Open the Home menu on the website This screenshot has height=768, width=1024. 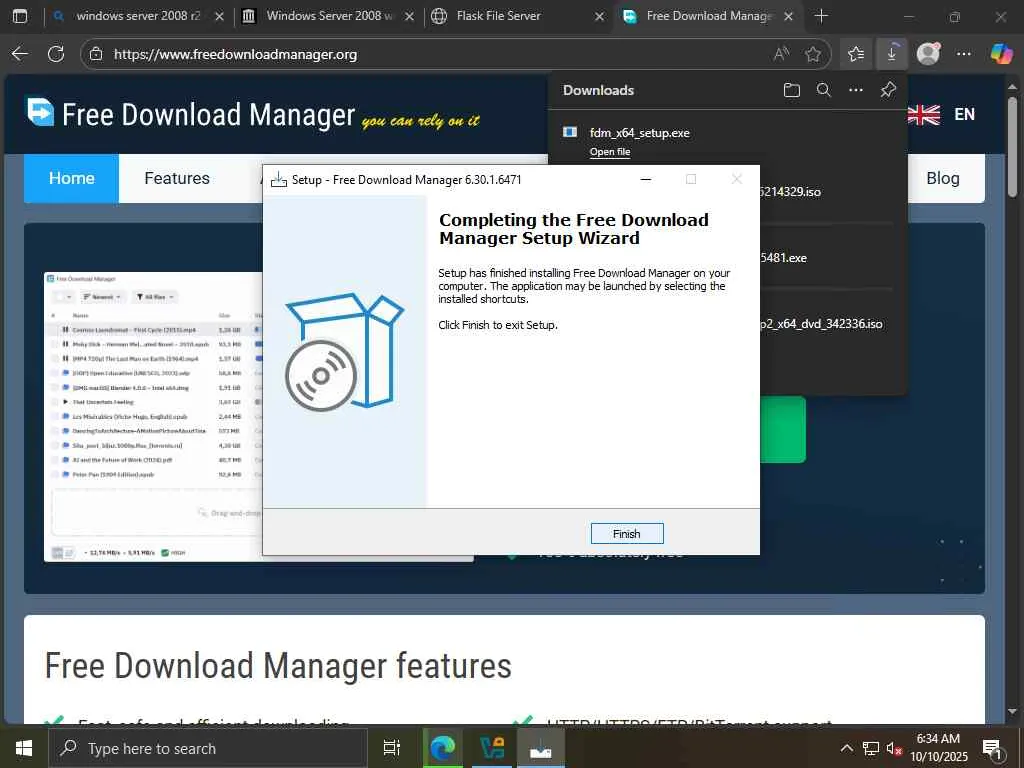(72, 178)
